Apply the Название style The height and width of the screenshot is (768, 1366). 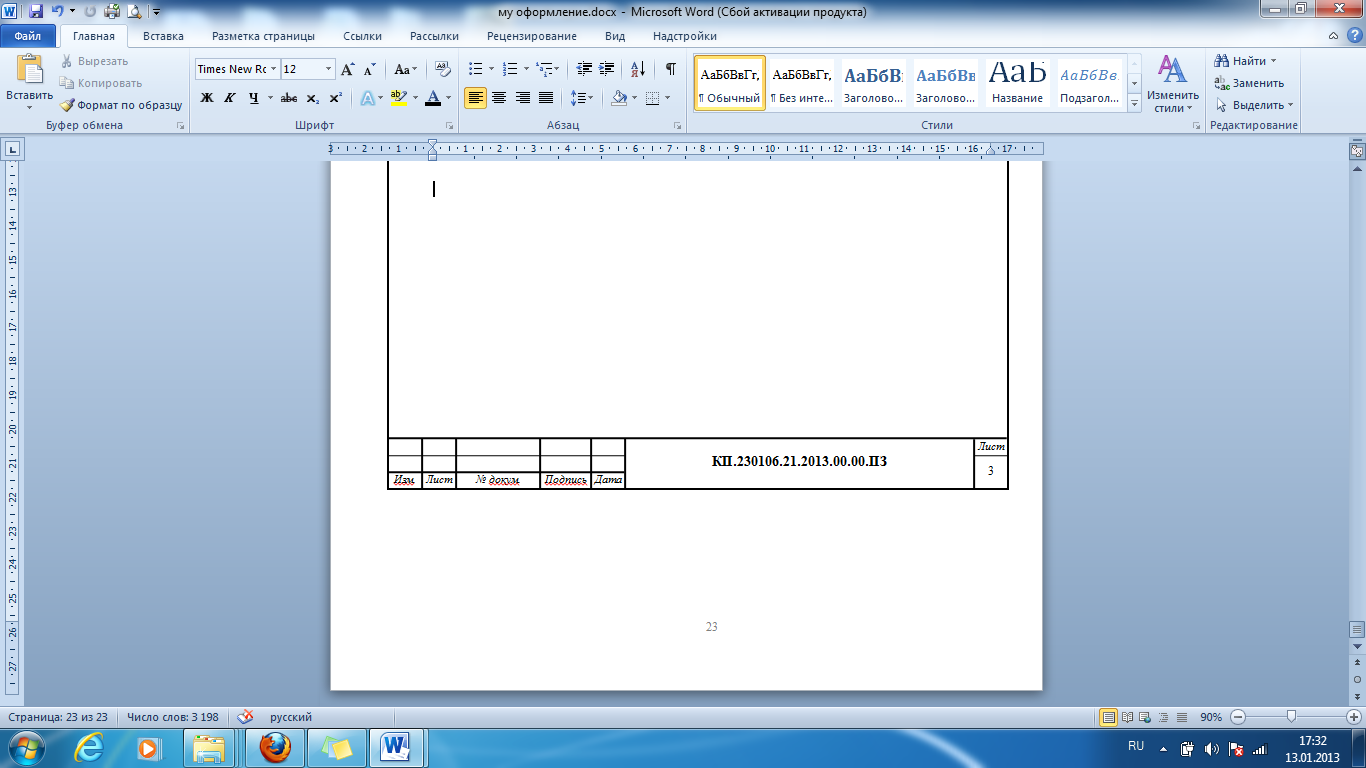1017,83
